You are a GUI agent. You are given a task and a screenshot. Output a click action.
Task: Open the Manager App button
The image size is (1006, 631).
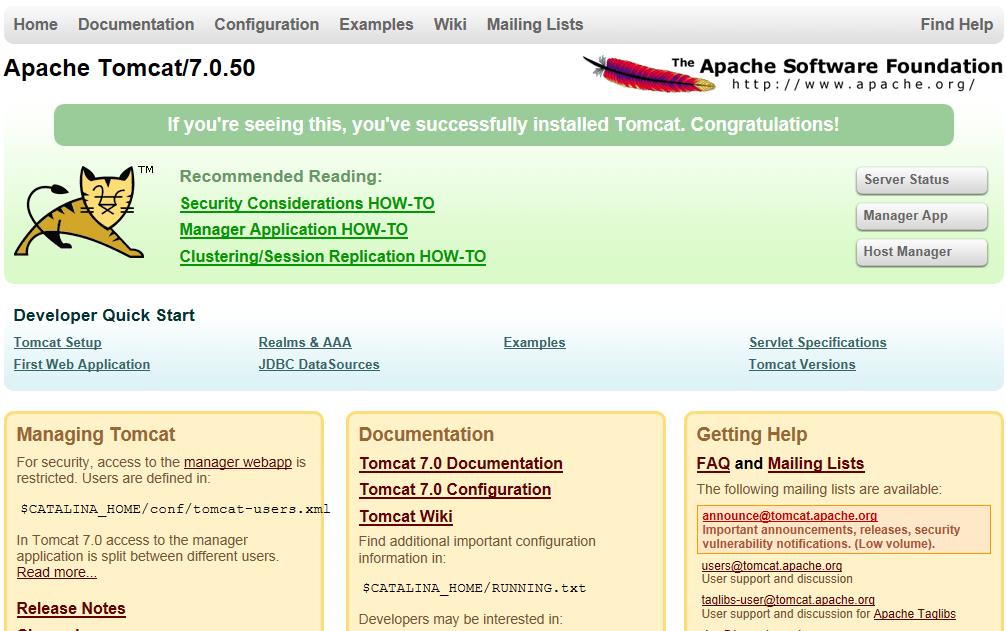click(921, 216)
